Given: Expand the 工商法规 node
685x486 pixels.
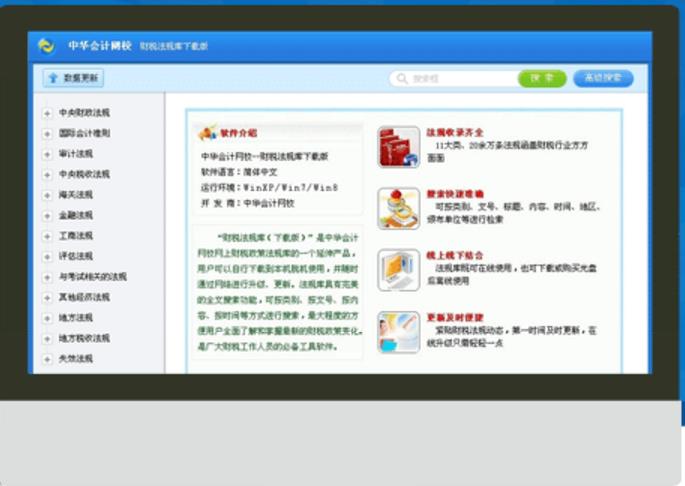Looking at the screenshot, I should coord(47,236).
